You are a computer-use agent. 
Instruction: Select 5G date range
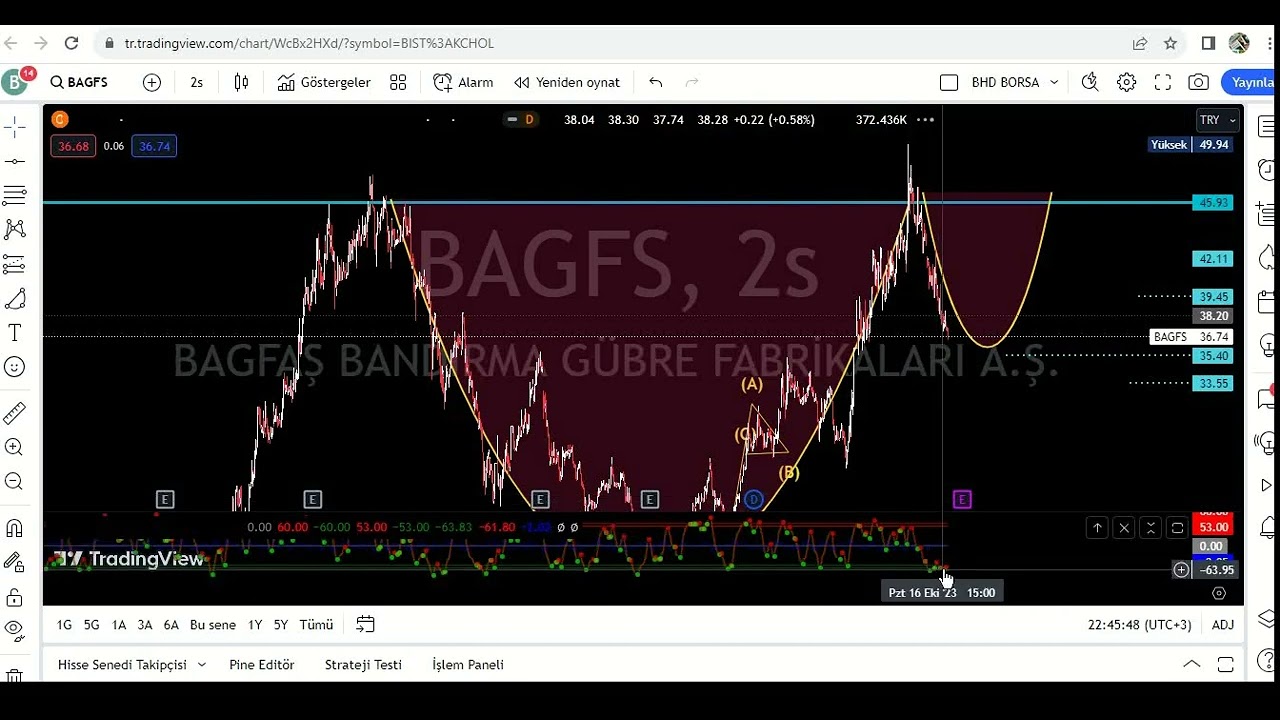[91, 624]
